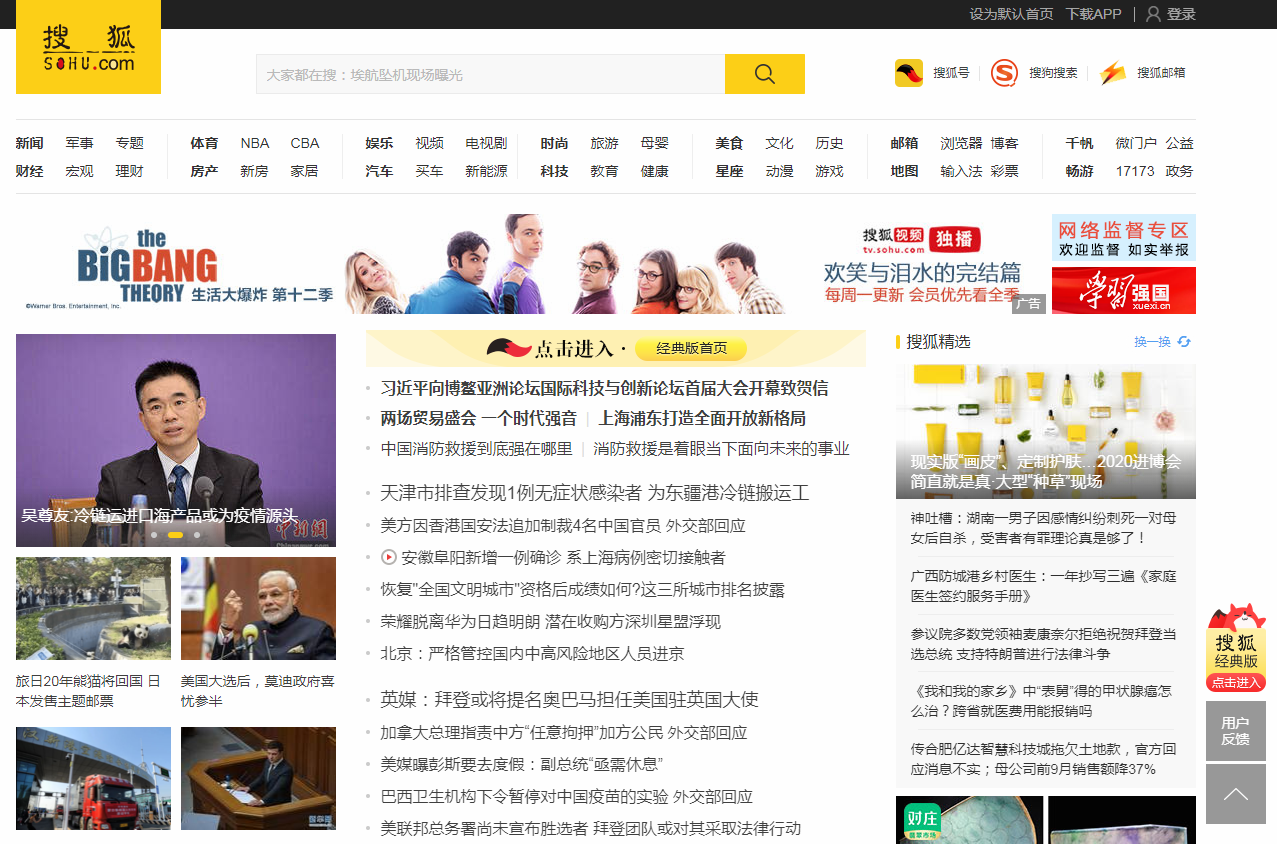Open the 科技 navigation channel
1277x844 pixels.
555,171
